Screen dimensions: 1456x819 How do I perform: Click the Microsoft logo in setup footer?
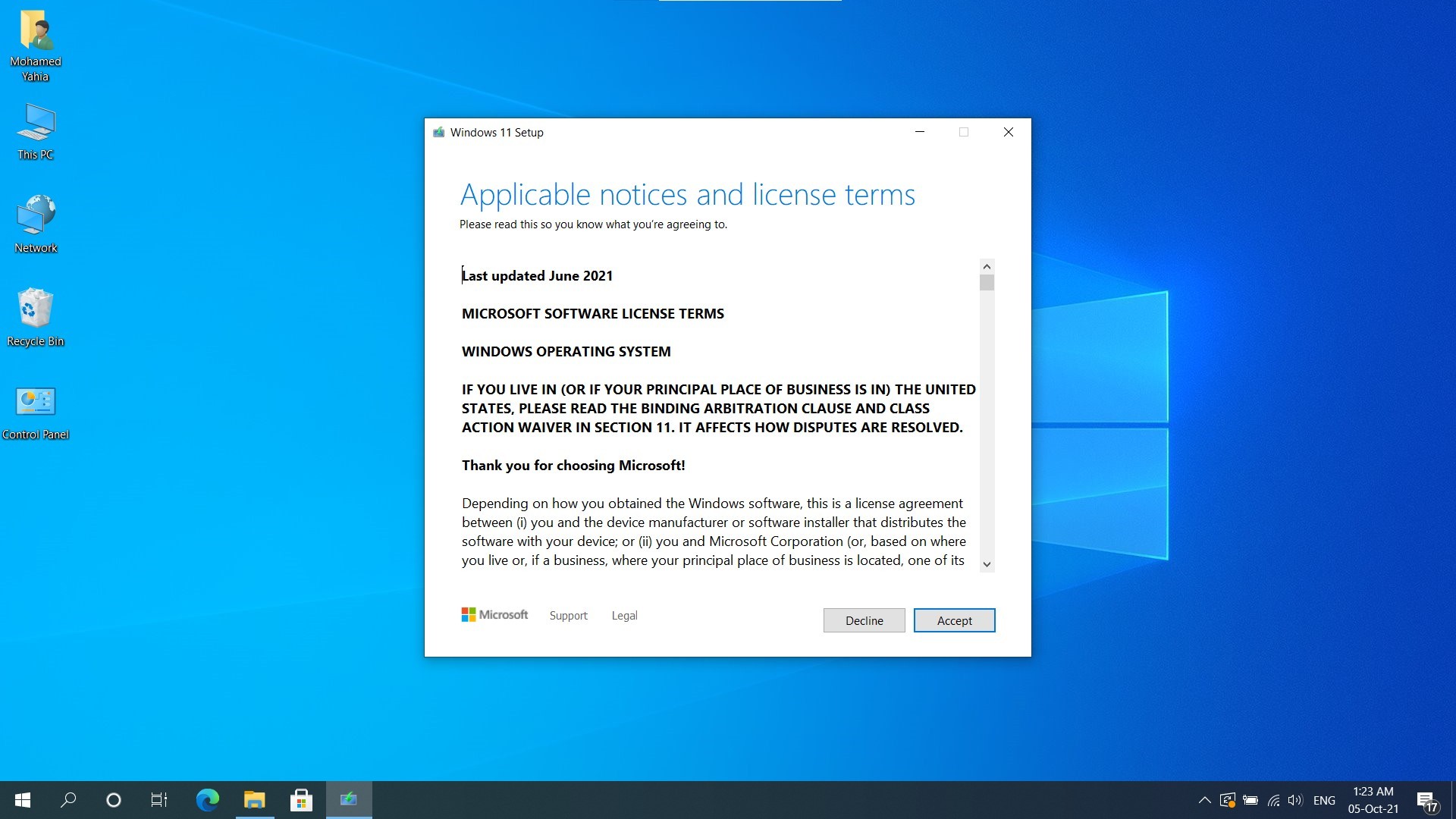tap(494, 615)
